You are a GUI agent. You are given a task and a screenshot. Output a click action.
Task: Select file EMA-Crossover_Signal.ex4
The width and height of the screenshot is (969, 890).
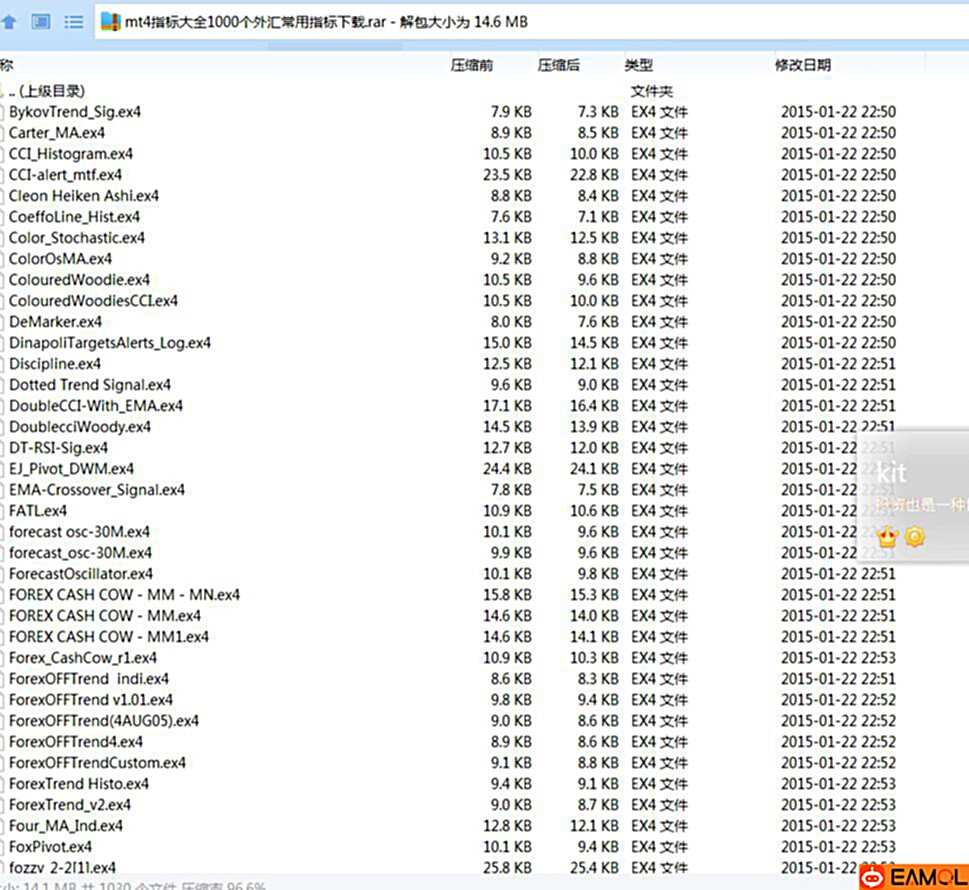[96, 490]
